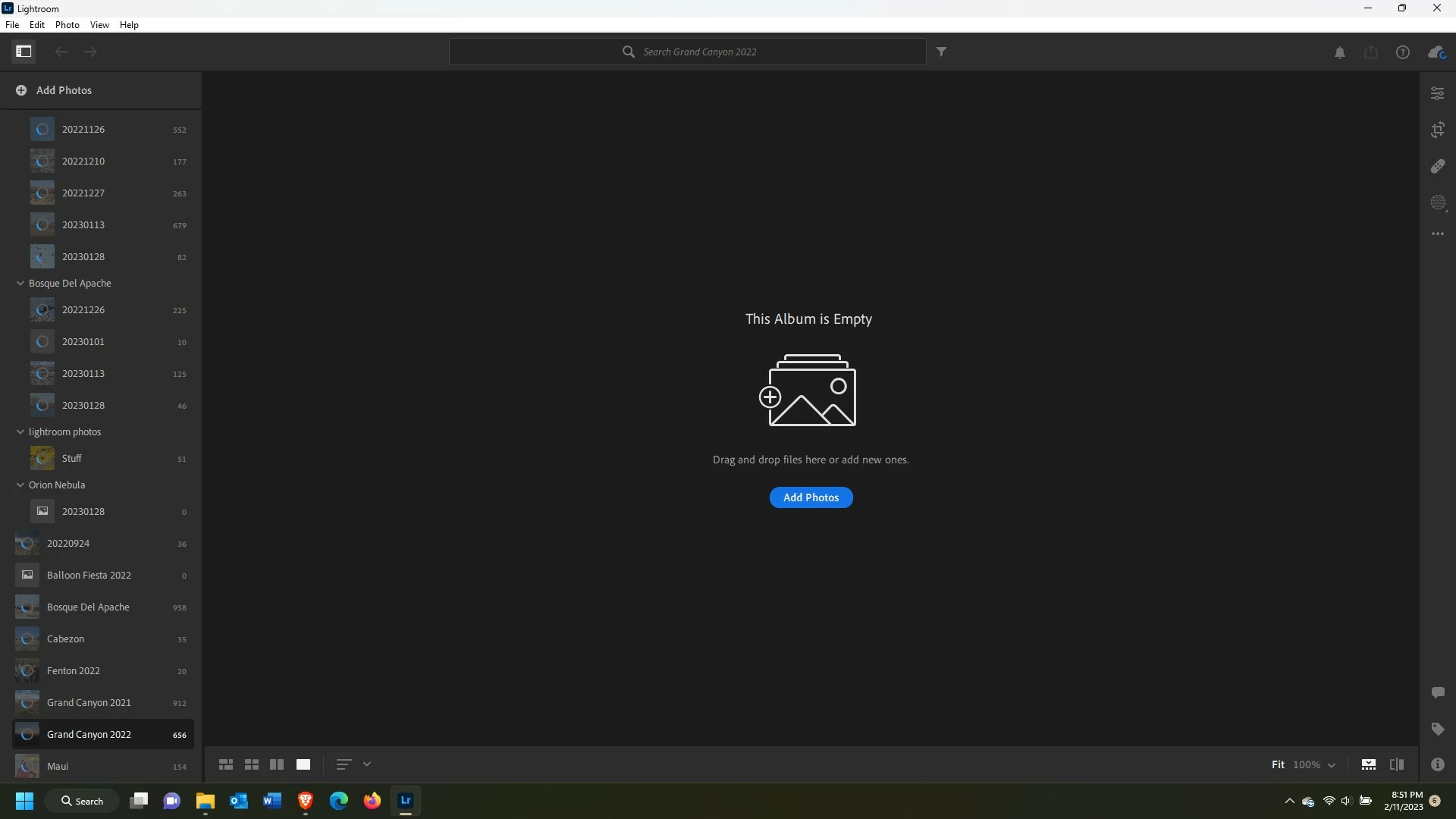
Task: Select the Crop and Rotate tool
Action: (1437, 130)
